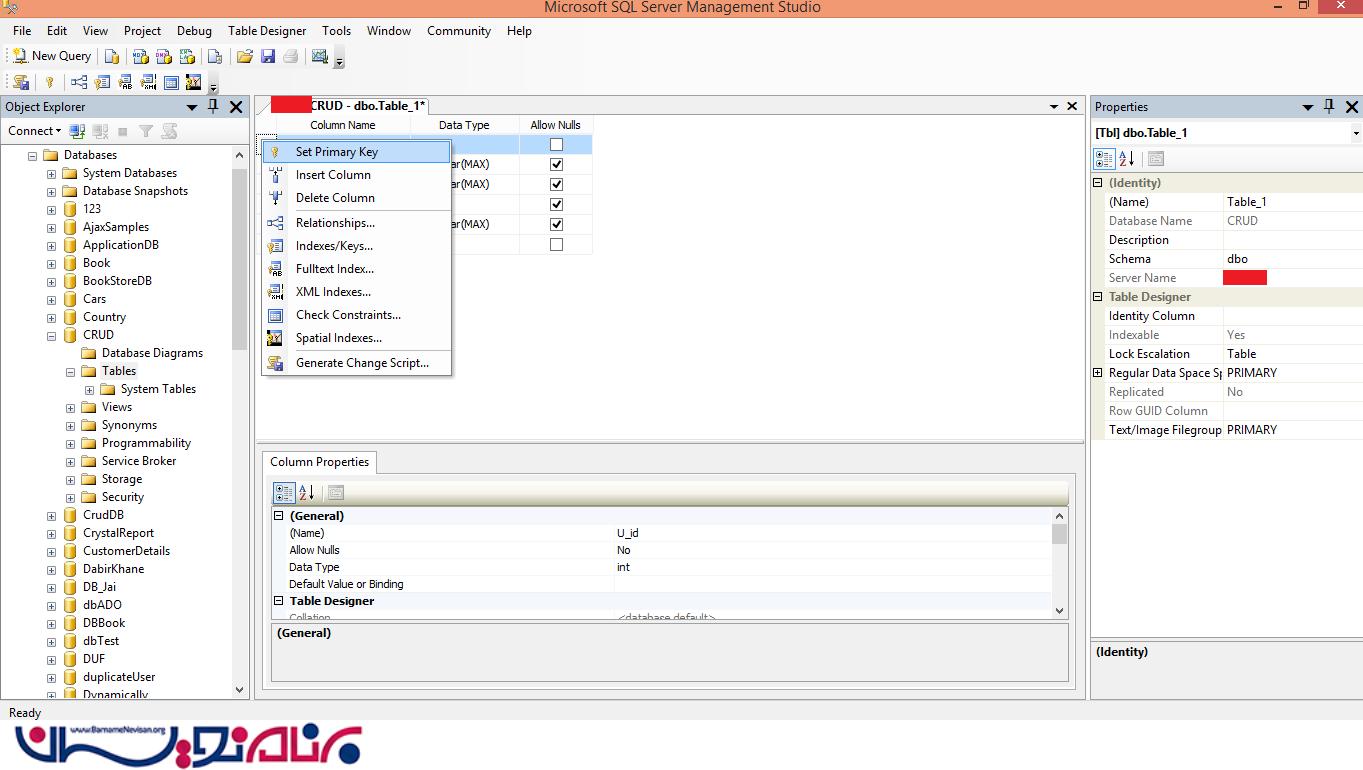This screenshot has height=770, width=1363.
Task: Select Set Primary Key from context menu
Action: pos(336,152)
